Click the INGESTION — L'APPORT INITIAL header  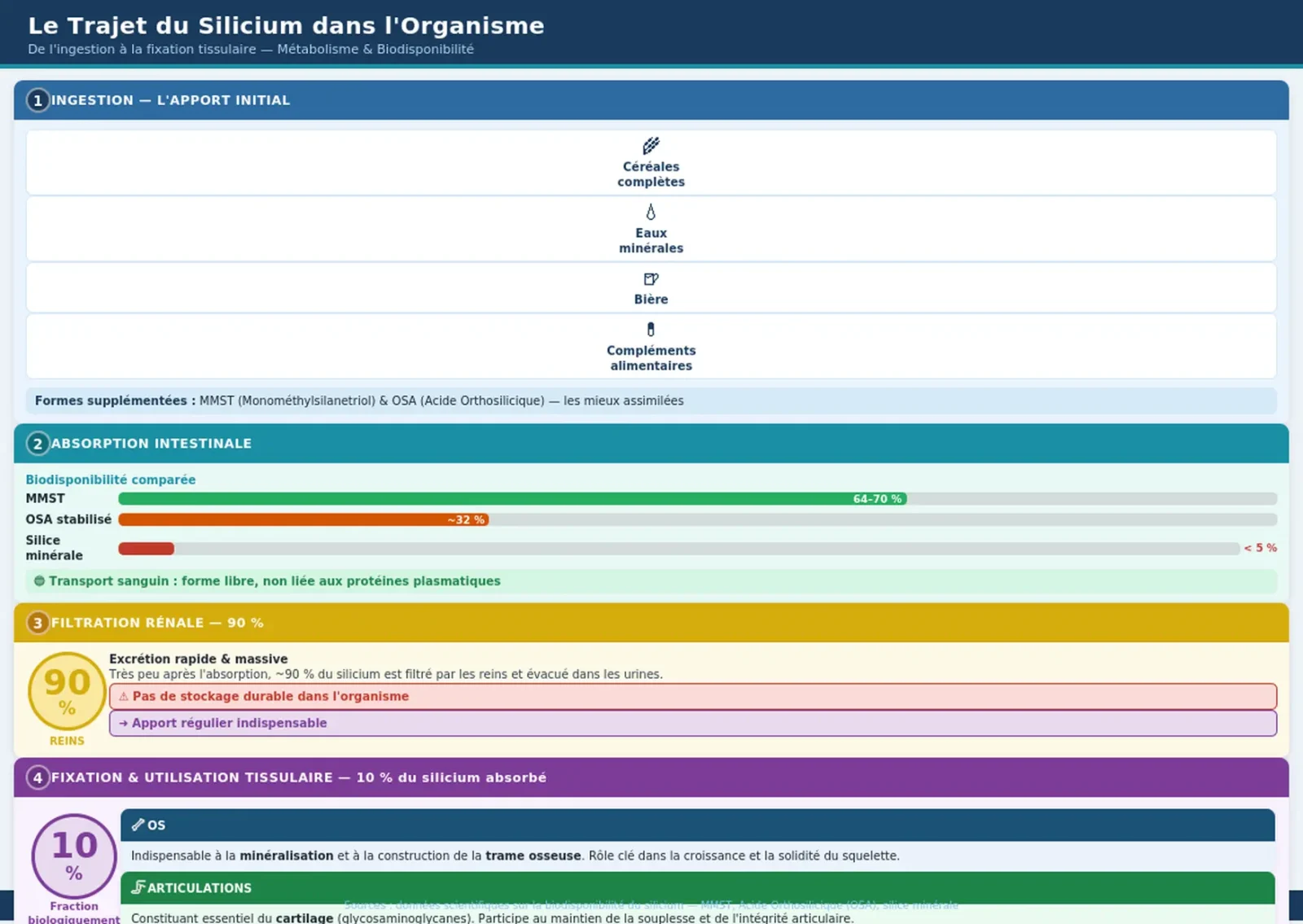(651, 100)
